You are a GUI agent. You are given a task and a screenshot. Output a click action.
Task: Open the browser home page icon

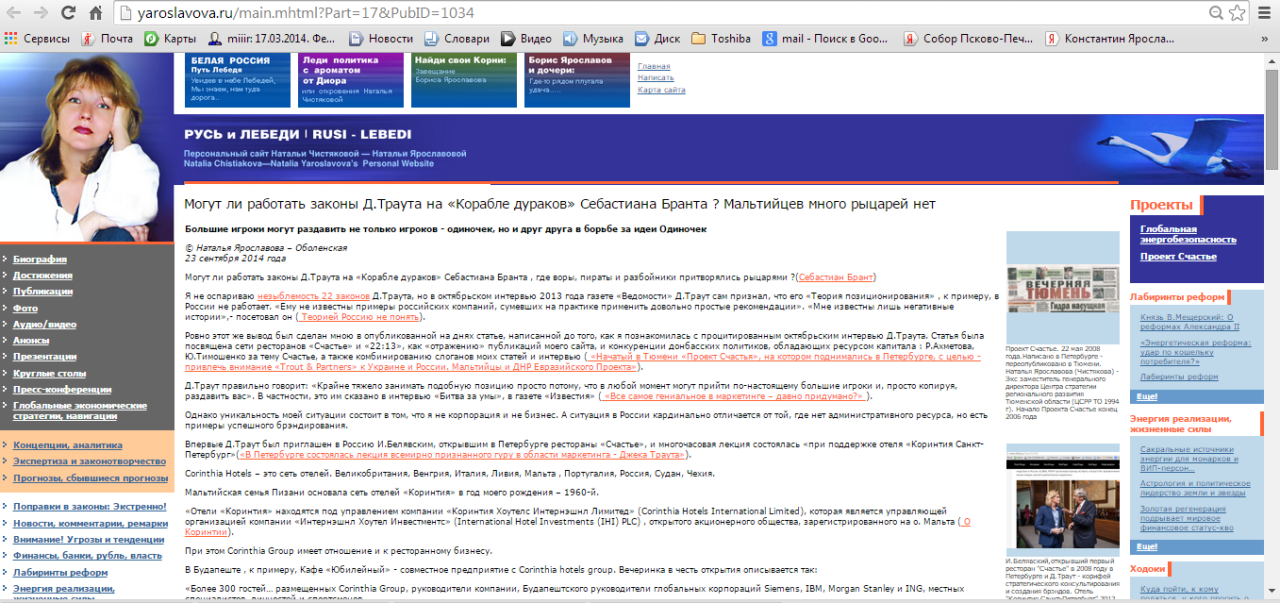[x=96, y=13]
